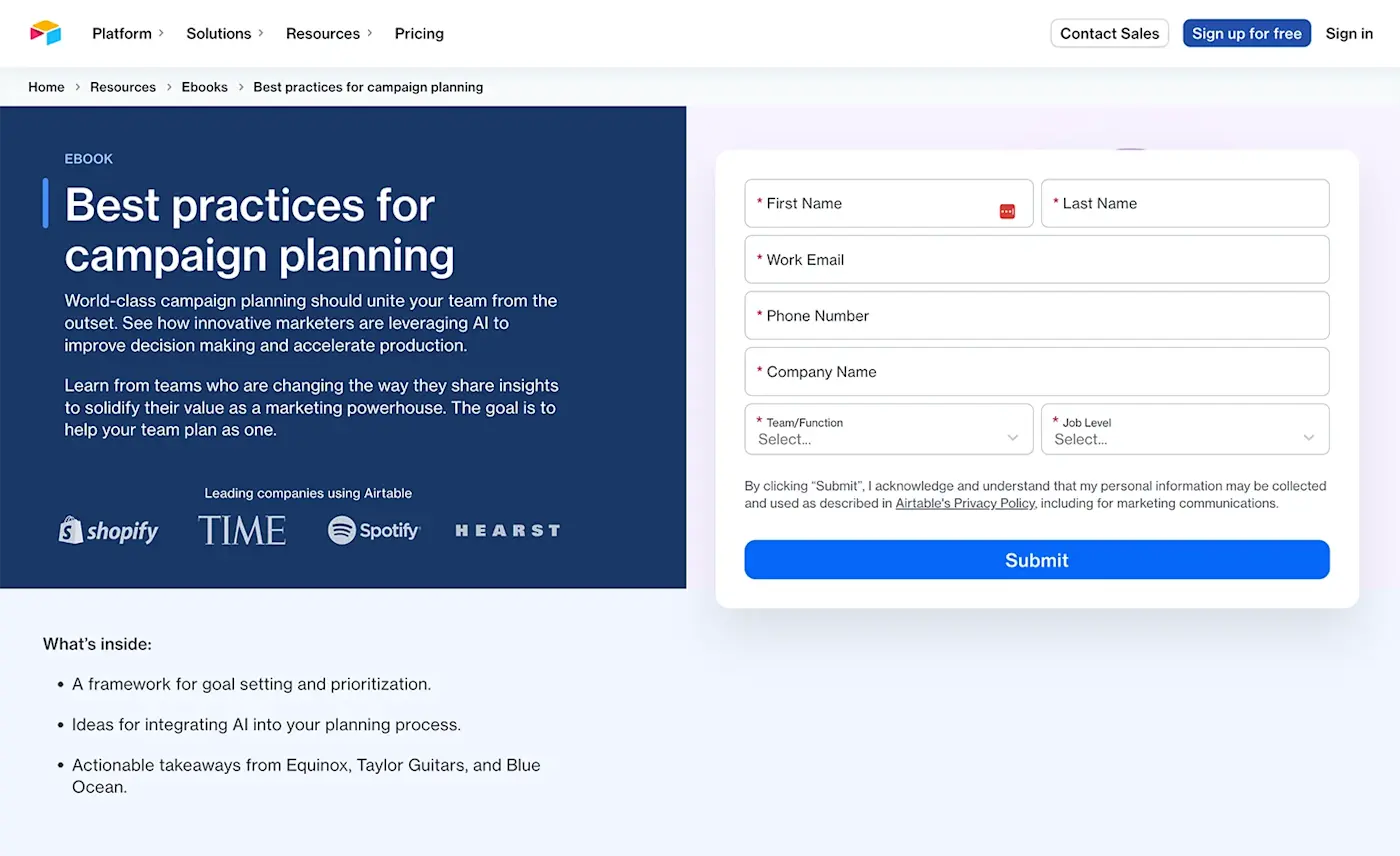
Task: Click the bullet about goal setting framework
Action: coord(251,684)
